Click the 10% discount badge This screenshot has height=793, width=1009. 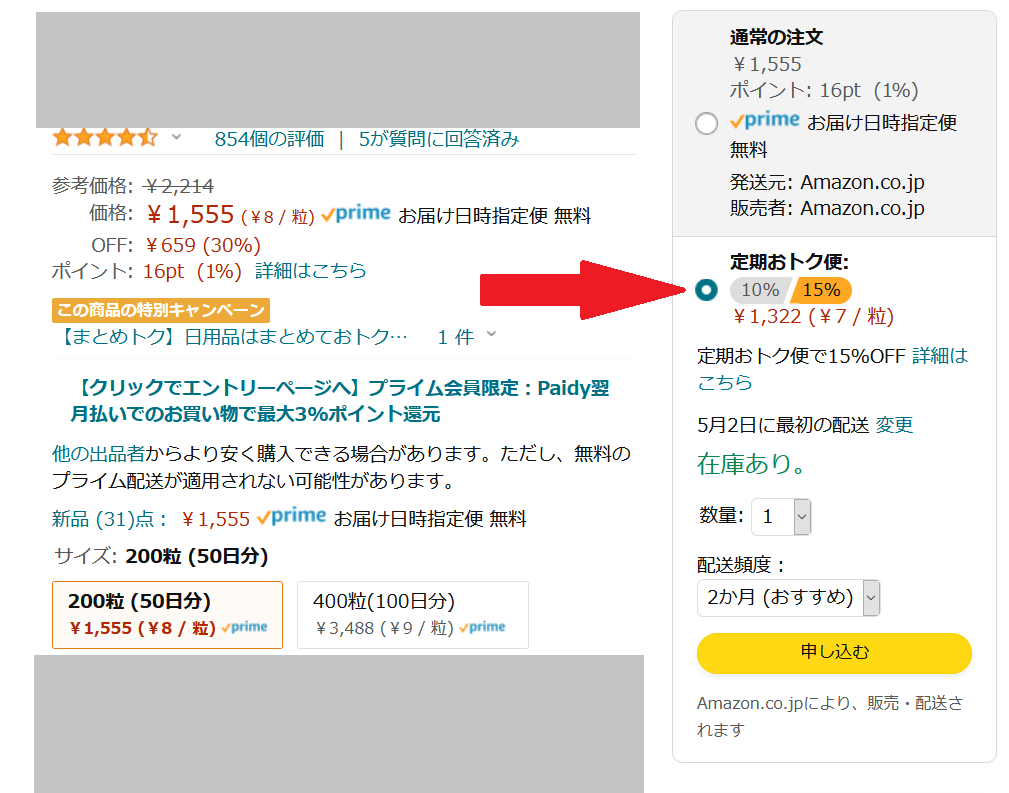click(x=760, y=290)
